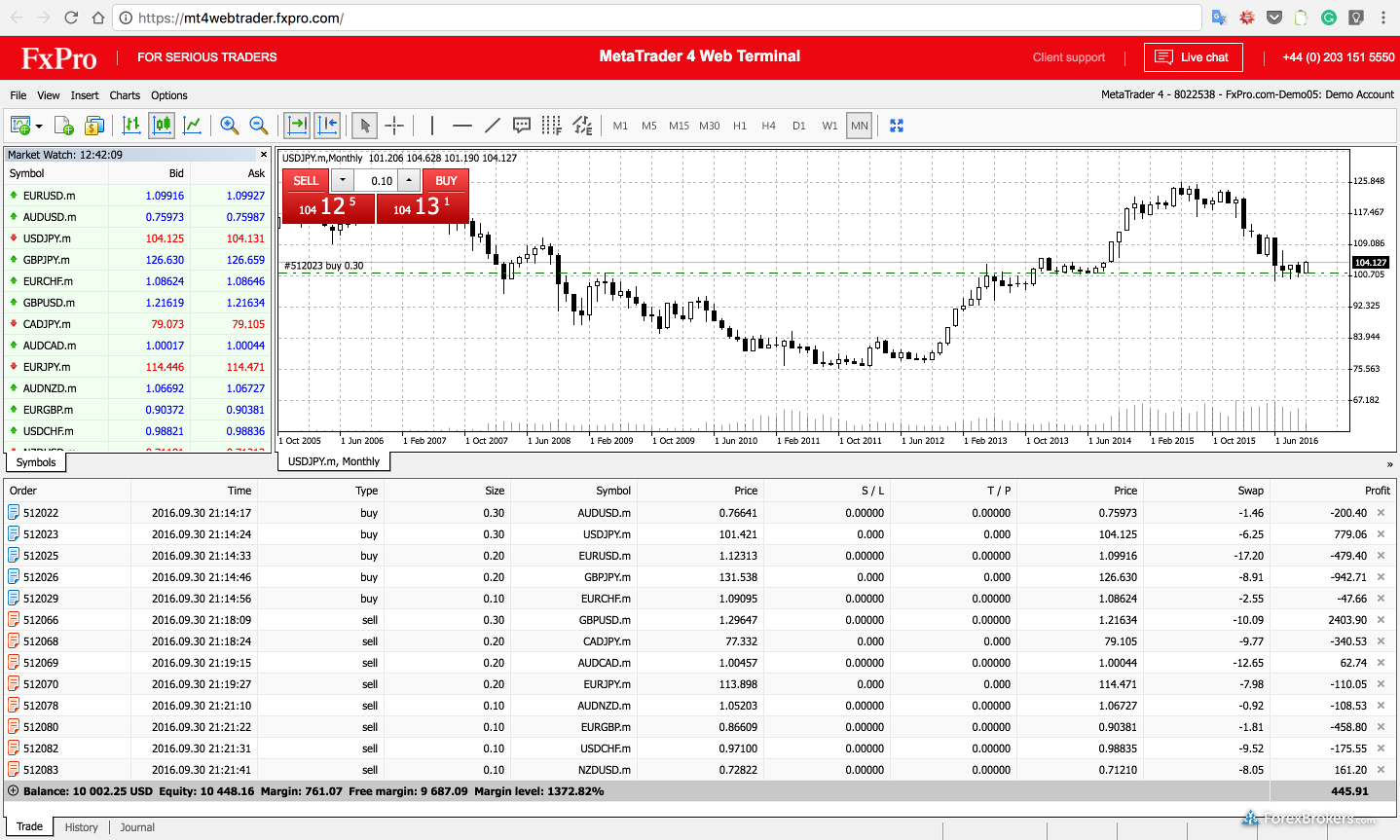This screenshot has width=1400, height=840.
Task: Zoom in on the chart
Action: [229, 126]
